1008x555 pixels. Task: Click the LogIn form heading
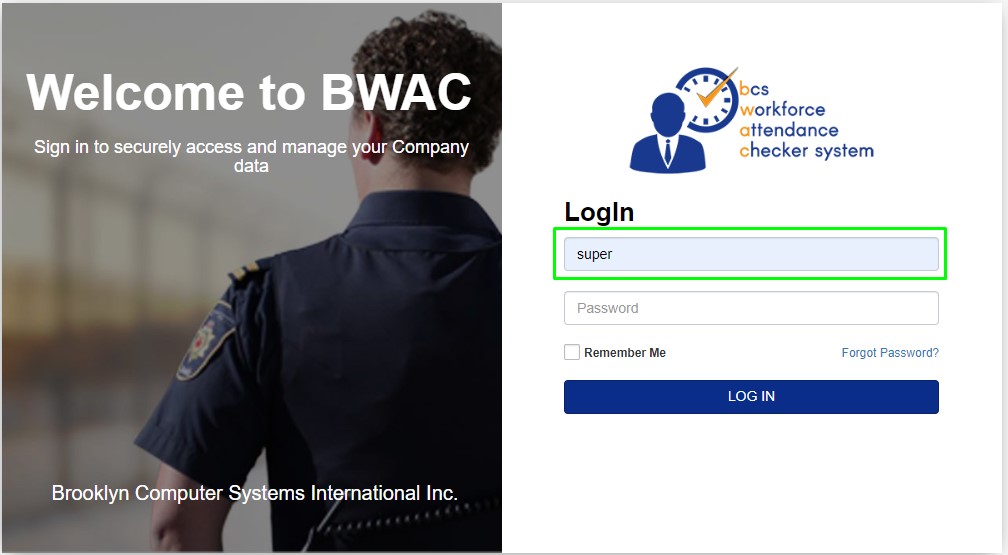pos(599,212)
